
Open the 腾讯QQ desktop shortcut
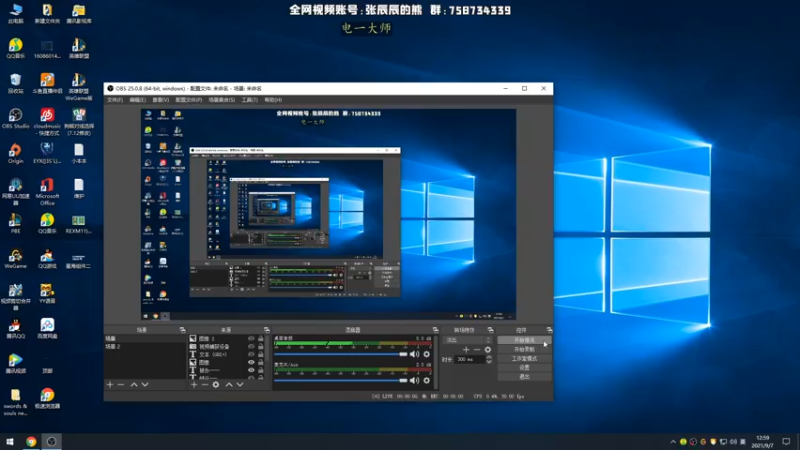click(x=15, y=329)
